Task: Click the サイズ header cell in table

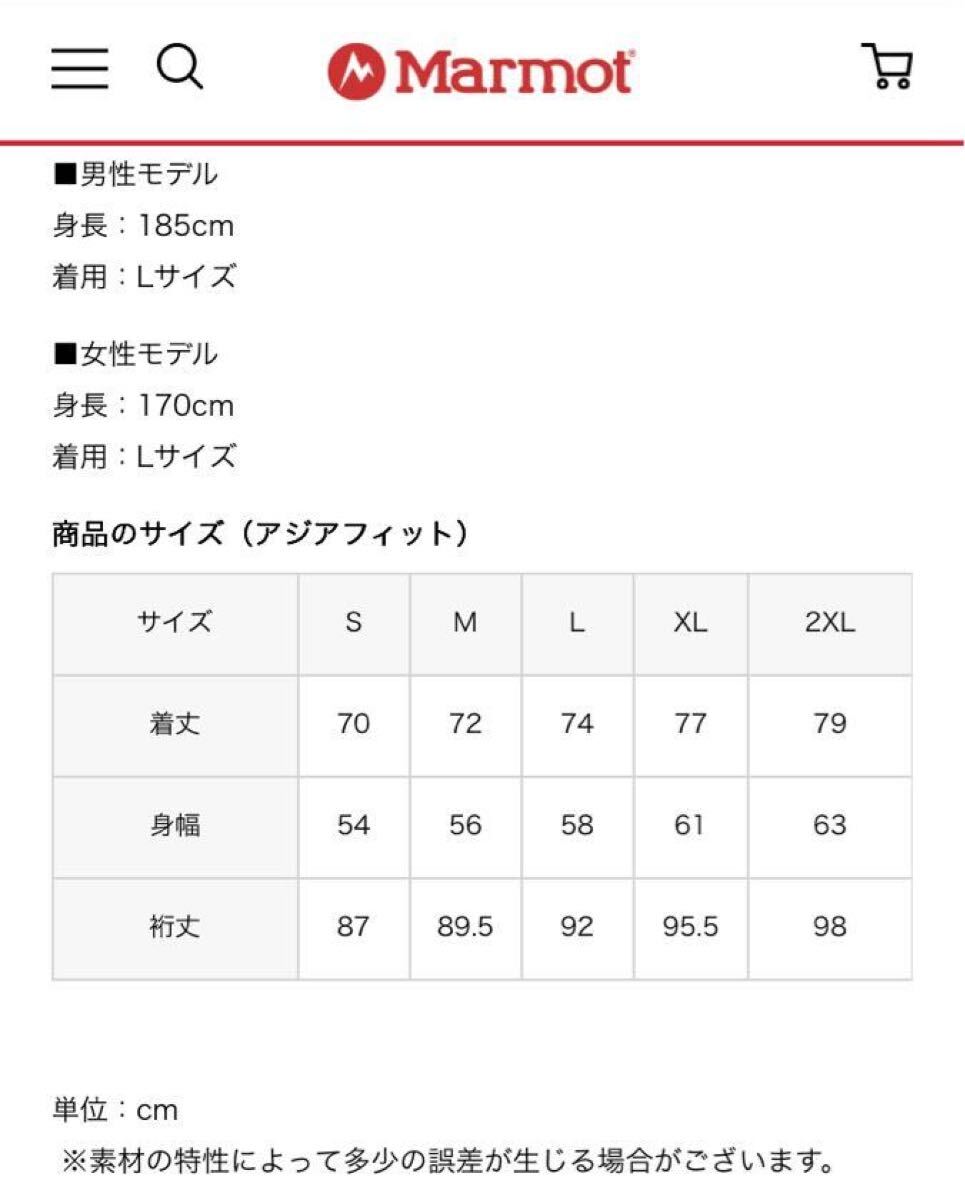Action: pyautogui.click(x=175, y=623)
